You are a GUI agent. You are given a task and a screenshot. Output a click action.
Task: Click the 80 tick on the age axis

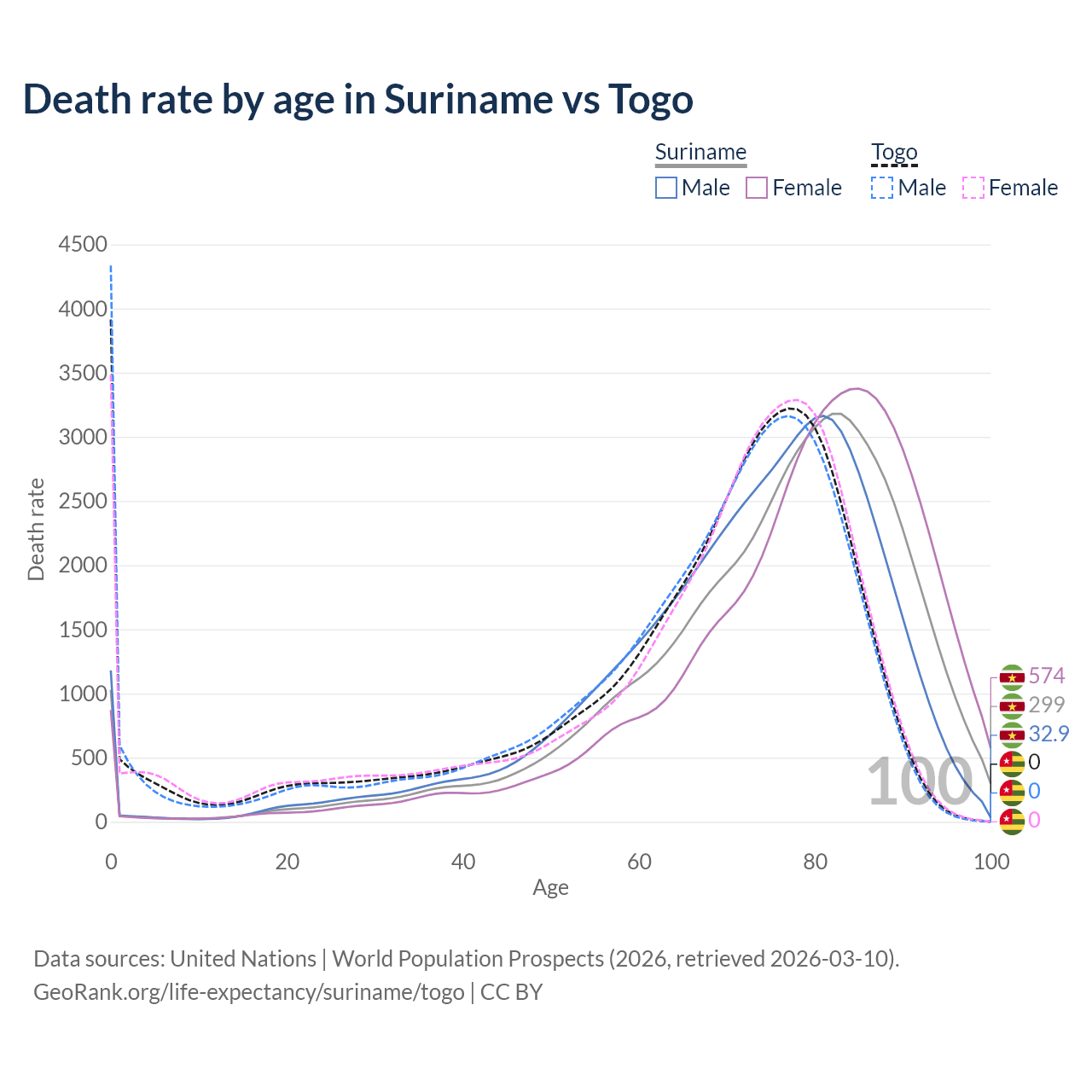815,862
